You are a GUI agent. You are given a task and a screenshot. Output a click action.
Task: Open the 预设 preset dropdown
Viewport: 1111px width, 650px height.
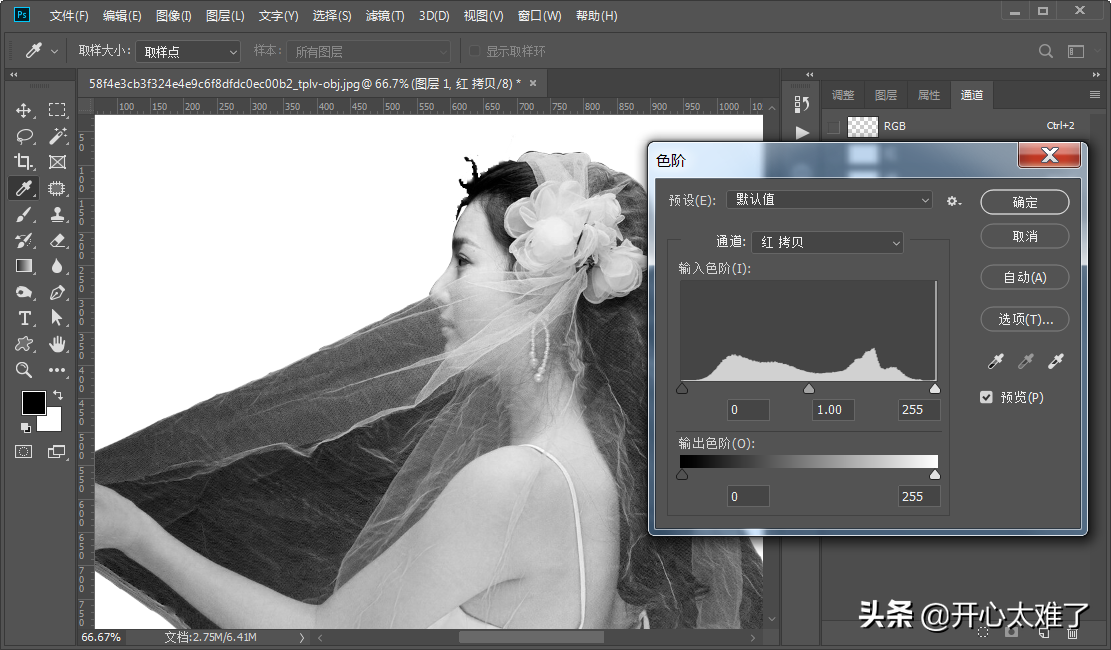[x=829, y=200]
